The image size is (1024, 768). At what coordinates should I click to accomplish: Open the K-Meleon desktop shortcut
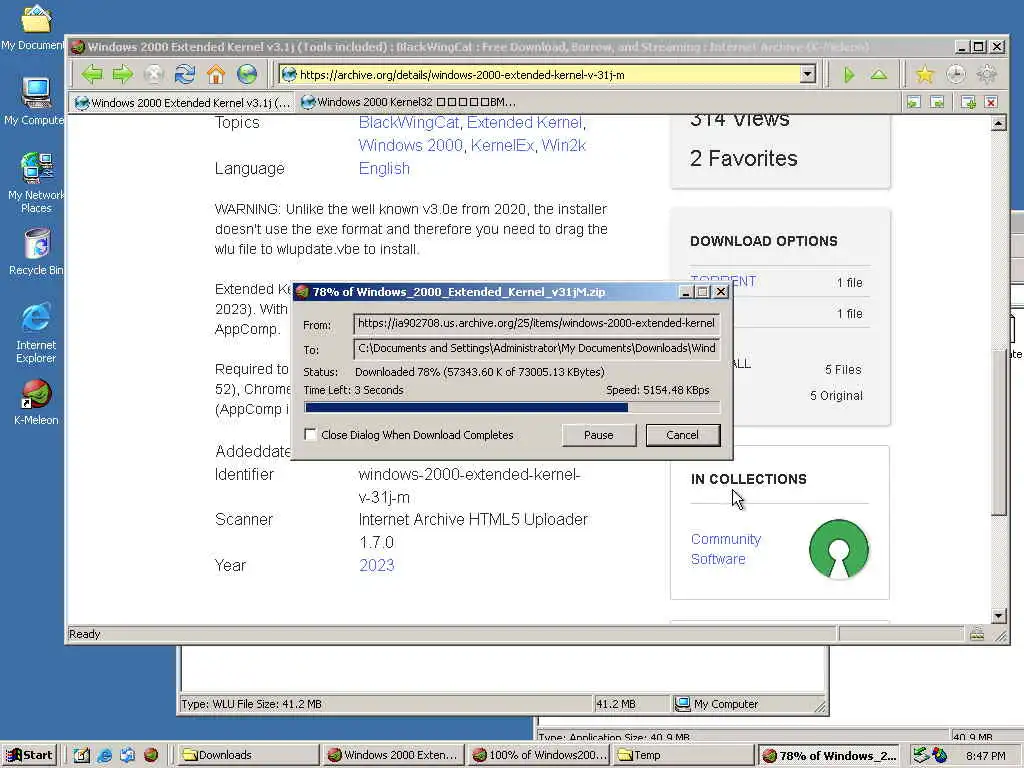click(x=36, y=402)
